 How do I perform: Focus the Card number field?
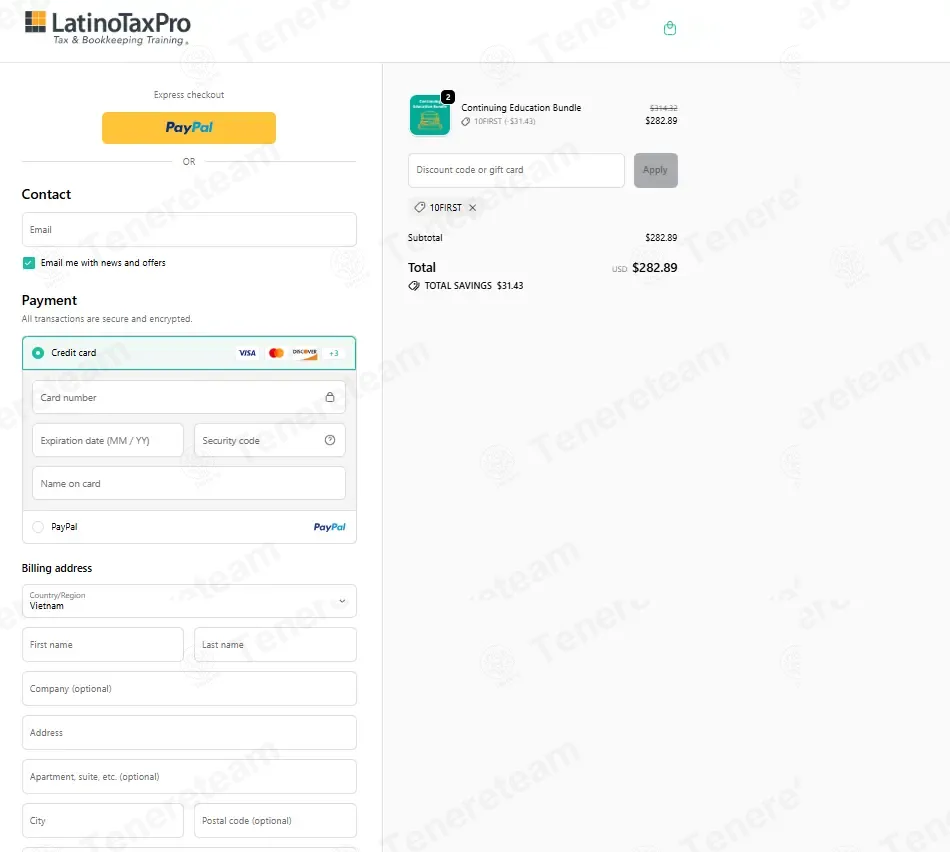click(x=189, y=398)
